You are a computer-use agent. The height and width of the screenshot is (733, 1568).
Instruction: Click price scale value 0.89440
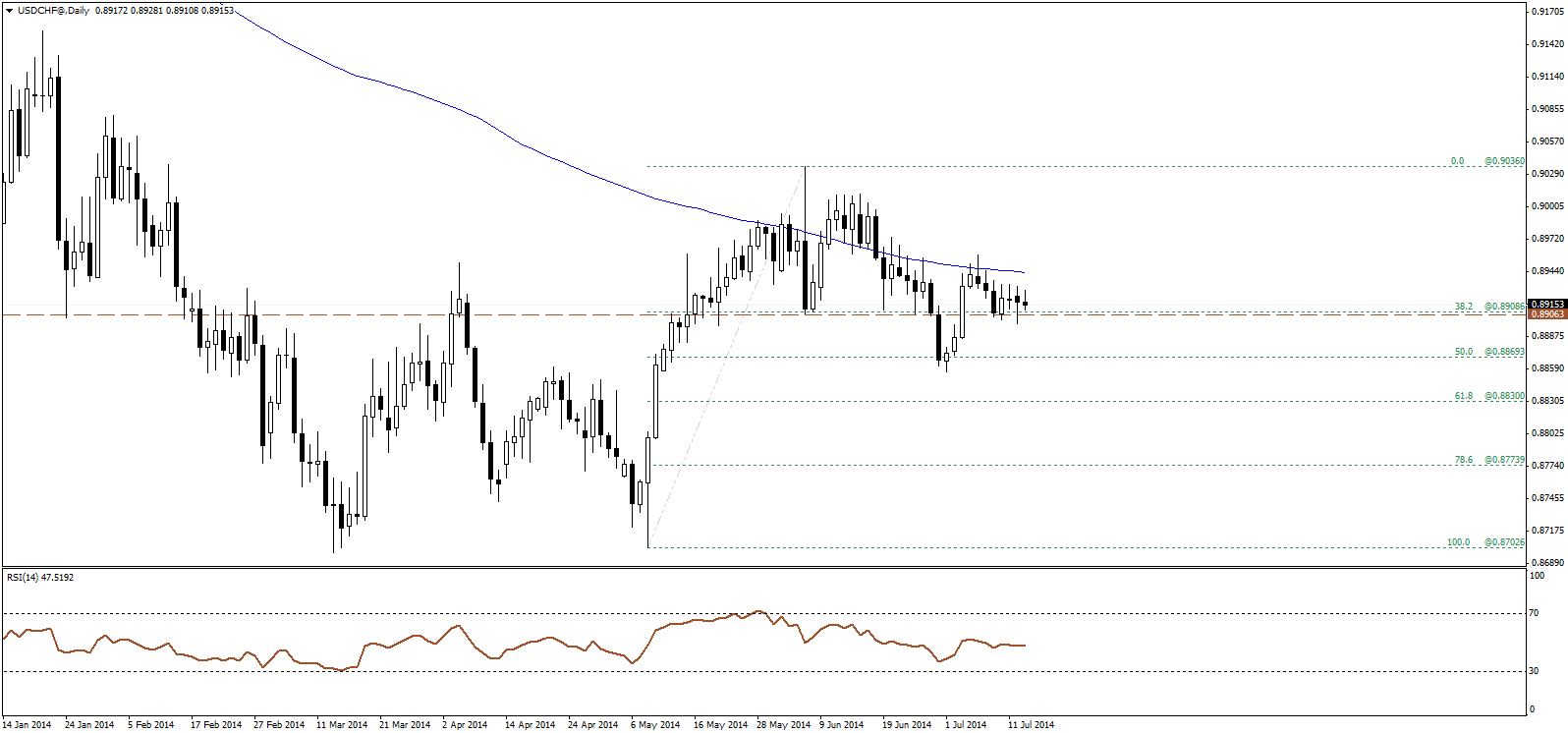click(1549, 271)
